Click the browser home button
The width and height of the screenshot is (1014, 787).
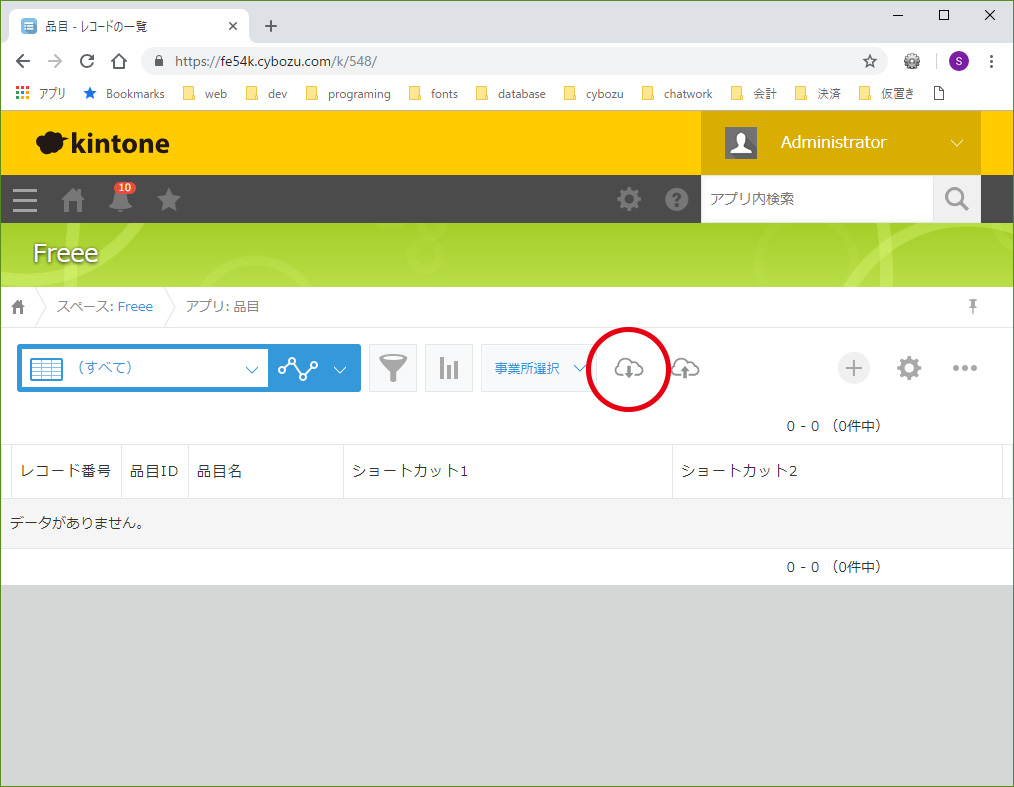click(119, 61)
